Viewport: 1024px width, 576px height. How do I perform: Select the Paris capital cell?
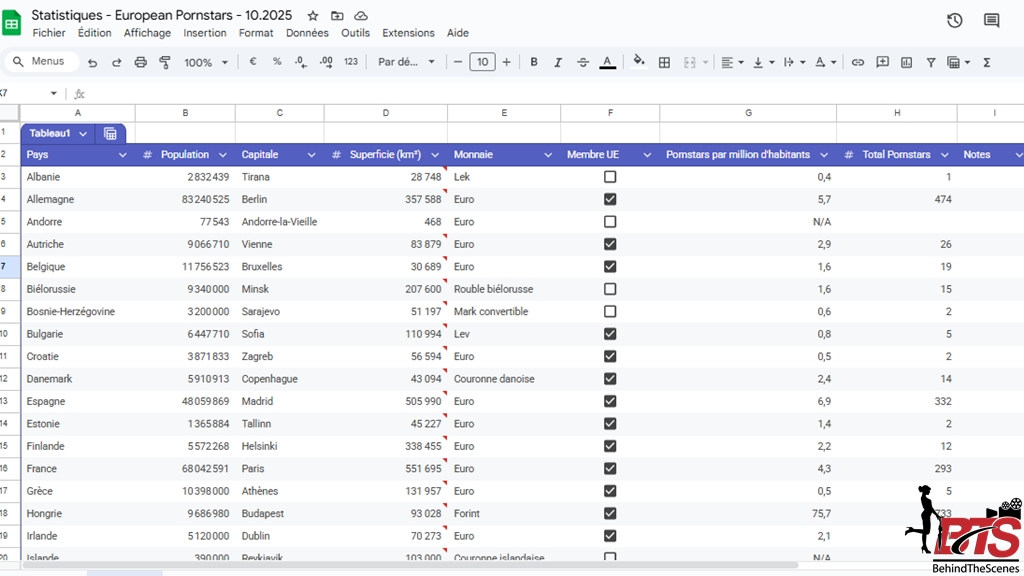(279, 469)
